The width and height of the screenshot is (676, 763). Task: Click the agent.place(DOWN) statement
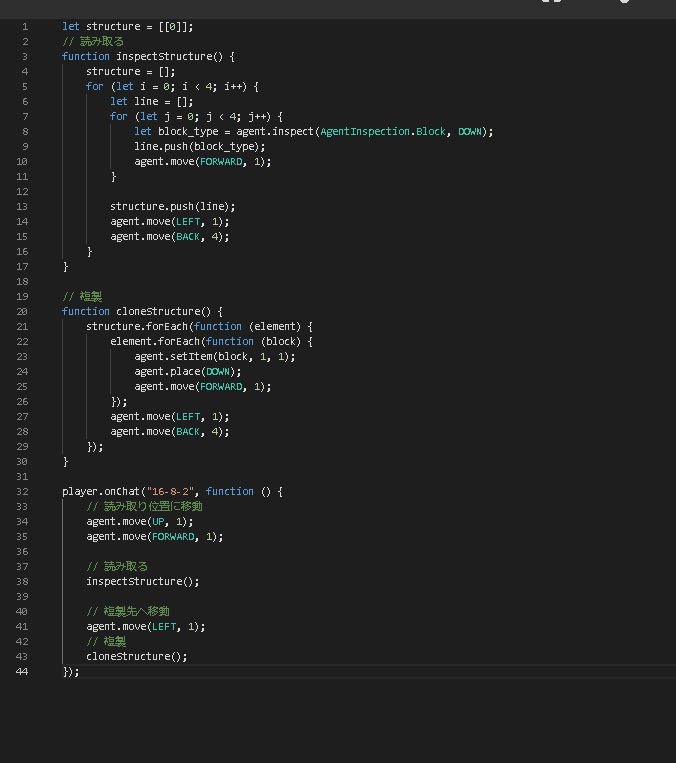click(x=188, y=371)
